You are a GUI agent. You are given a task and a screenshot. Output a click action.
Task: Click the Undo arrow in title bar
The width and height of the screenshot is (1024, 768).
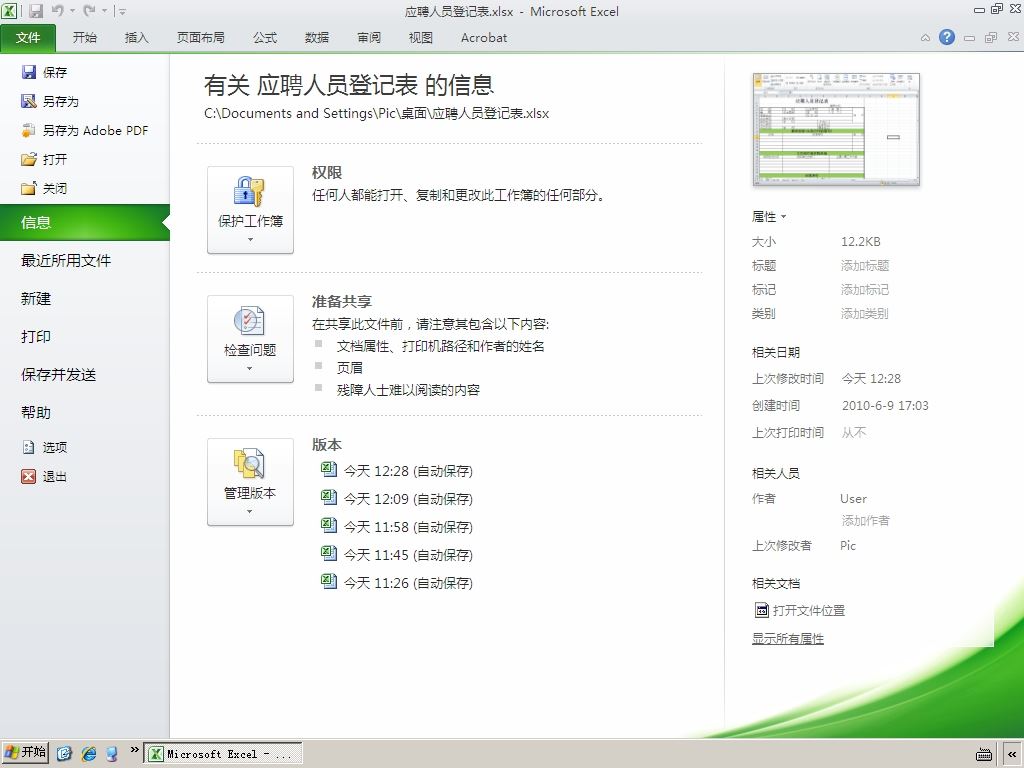(57, 11)
